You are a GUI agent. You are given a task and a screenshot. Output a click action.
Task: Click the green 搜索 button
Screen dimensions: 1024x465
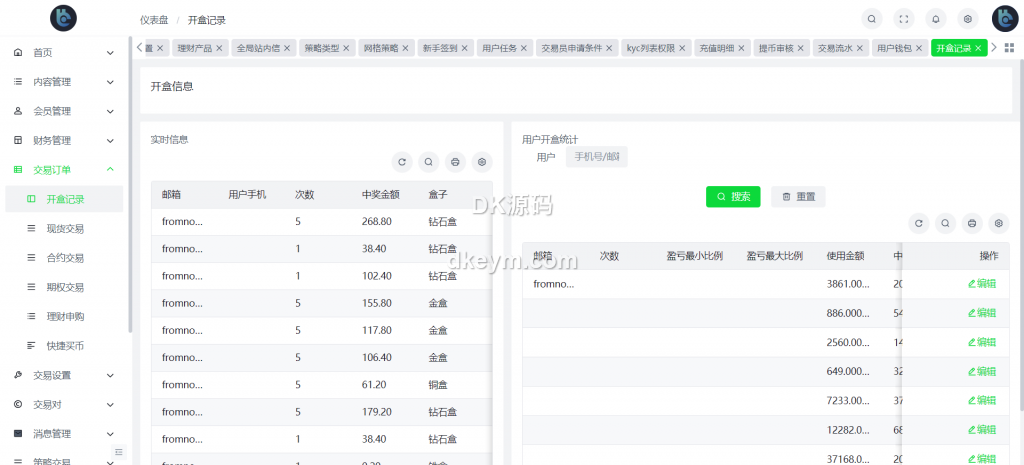(x=733, y=197)
